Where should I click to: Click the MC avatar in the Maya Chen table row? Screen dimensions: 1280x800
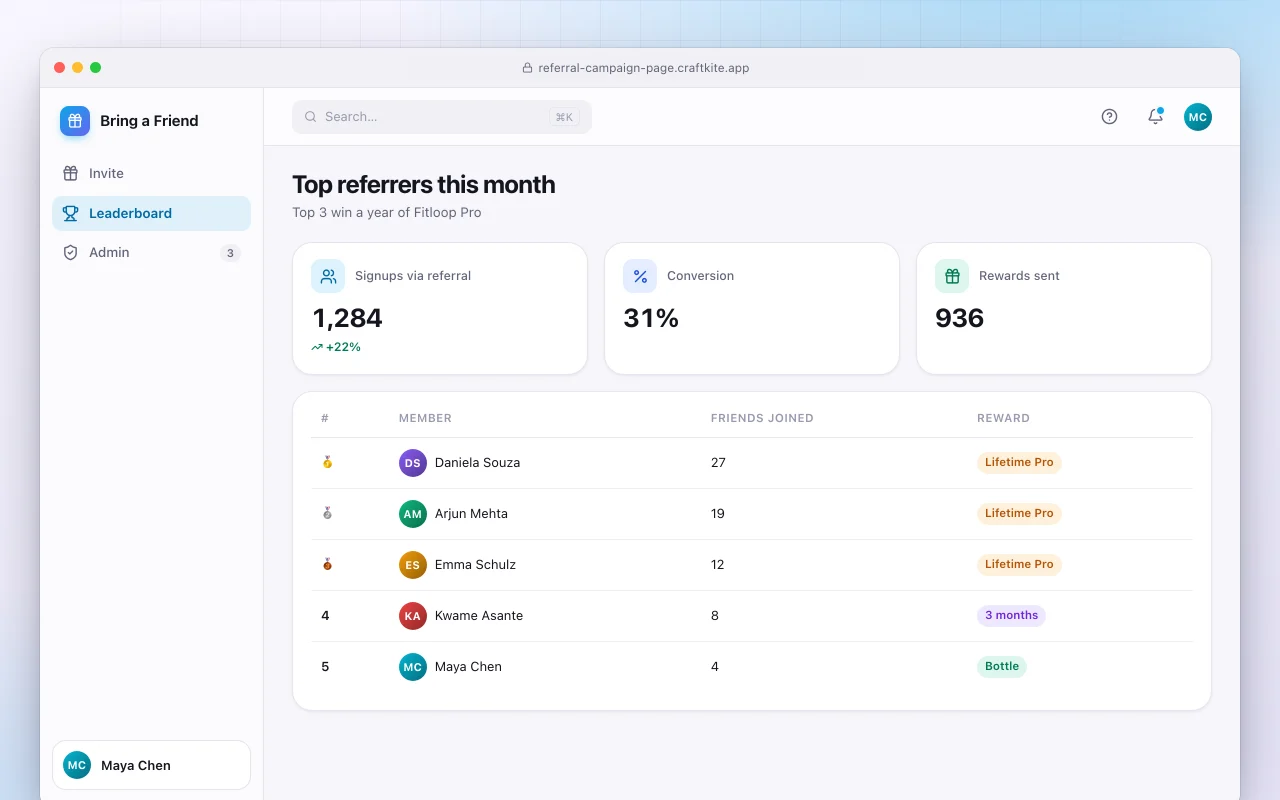(x=413, y=667)
